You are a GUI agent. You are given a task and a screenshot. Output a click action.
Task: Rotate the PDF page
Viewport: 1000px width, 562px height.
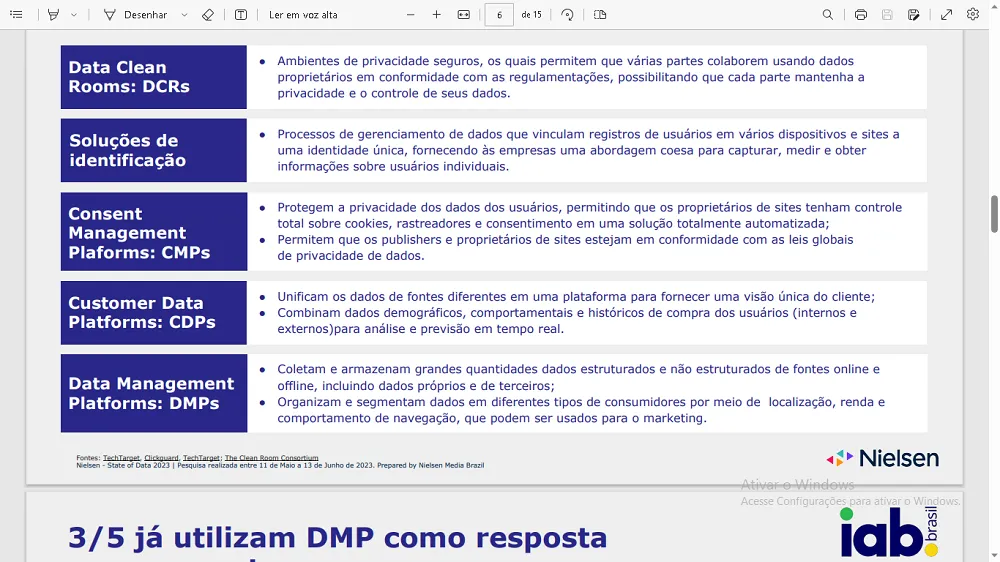point(568,14)
